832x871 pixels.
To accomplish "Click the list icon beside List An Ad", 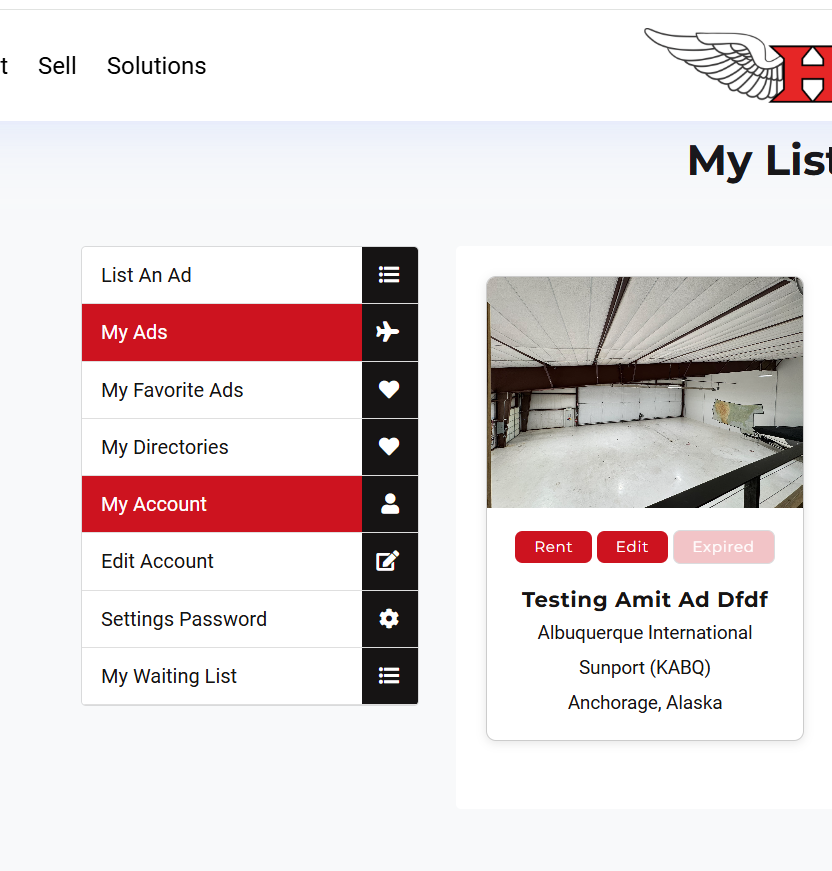I will point(389,275).
